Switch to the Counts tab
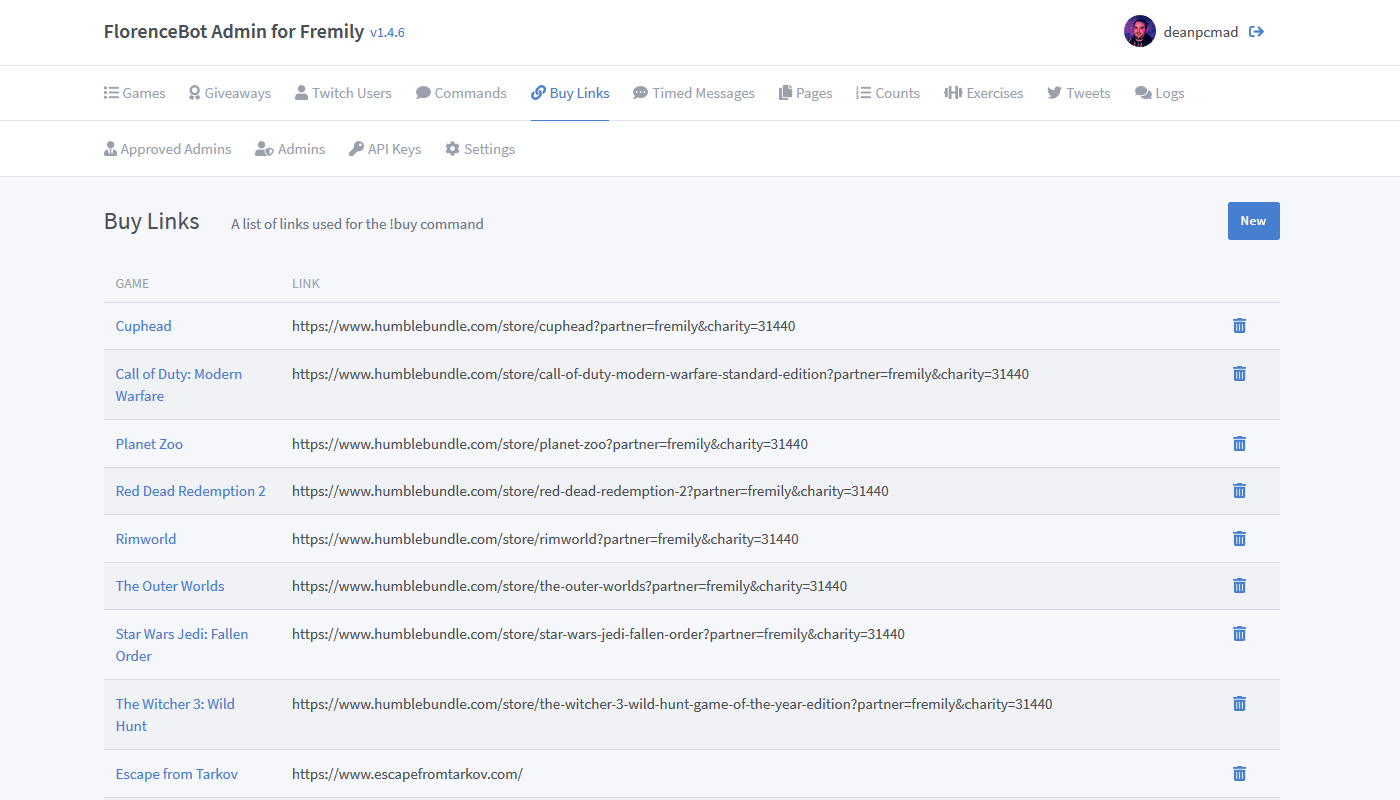Viewport: 1400px width, 800px height. tap(888, 93)
